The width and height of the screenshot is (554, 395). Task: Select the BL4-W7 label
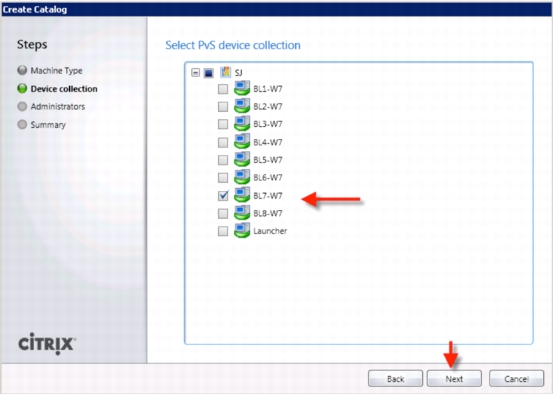268,142
